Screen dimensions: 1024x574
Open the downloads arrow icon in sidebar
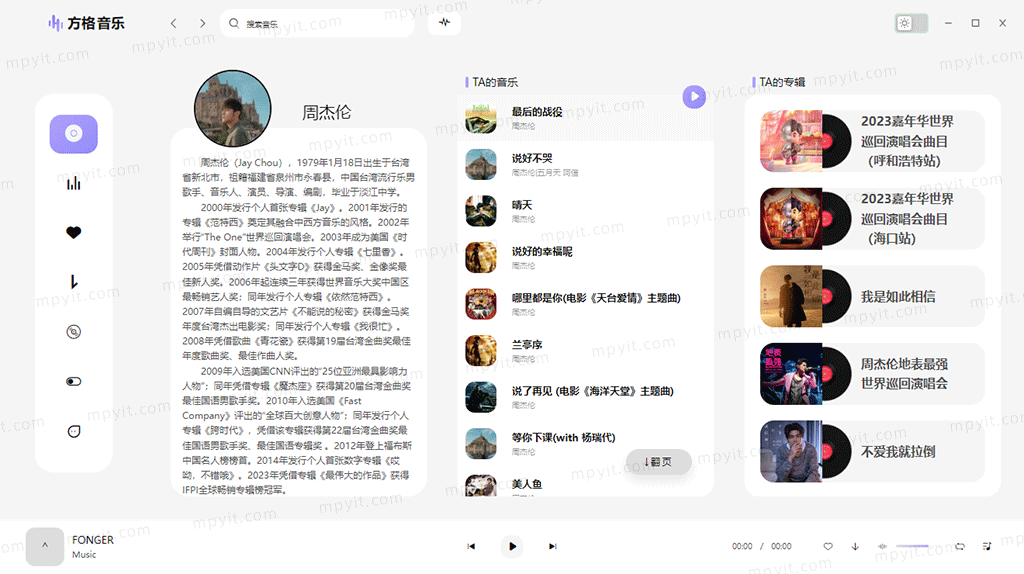(x=74, y=282)
